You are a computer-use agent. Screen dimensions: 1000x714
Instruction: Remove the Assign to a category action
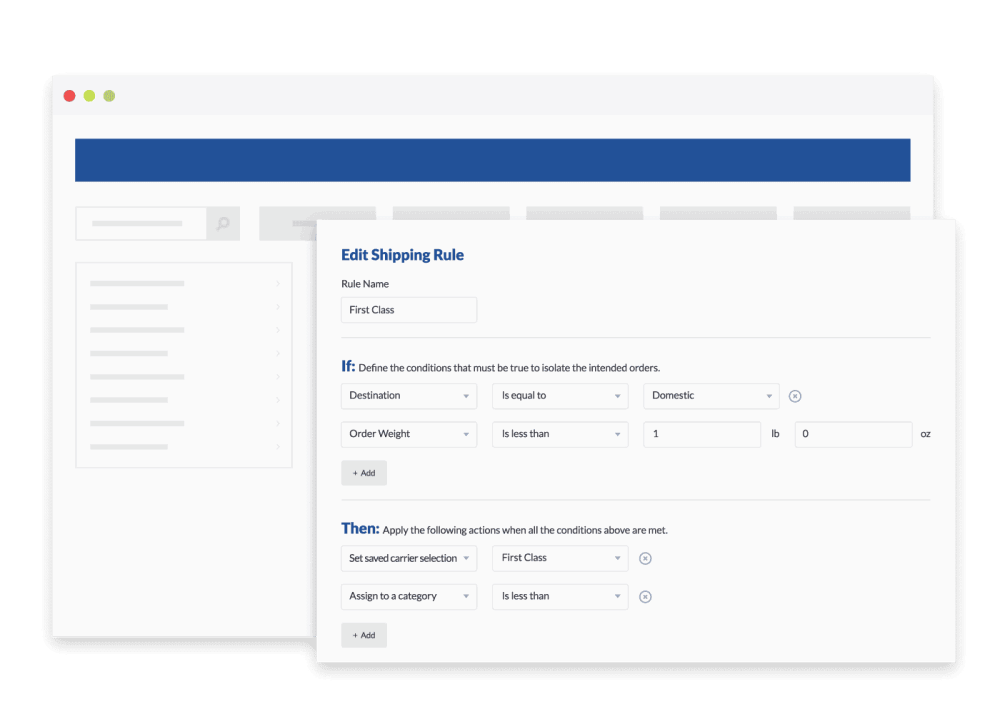click(645, 597)
